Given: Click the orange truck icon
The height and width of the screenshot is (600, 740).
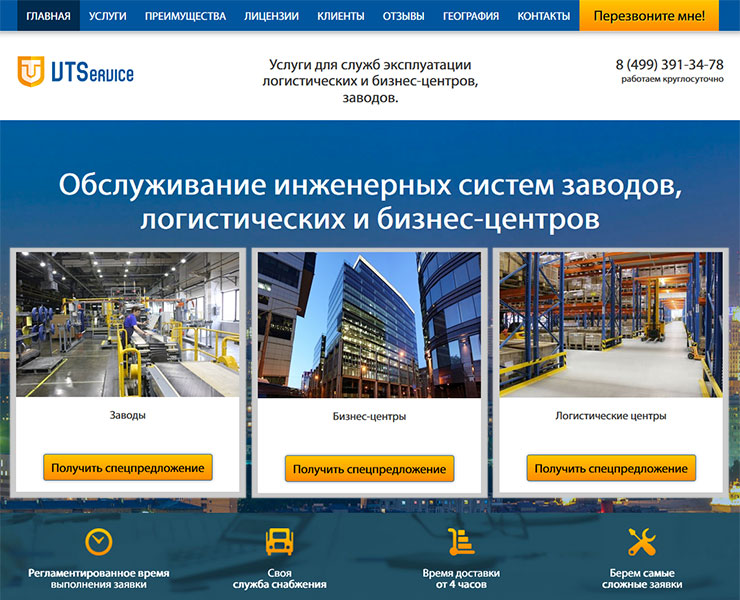Looking at the screenshot, I should (279, 542).
